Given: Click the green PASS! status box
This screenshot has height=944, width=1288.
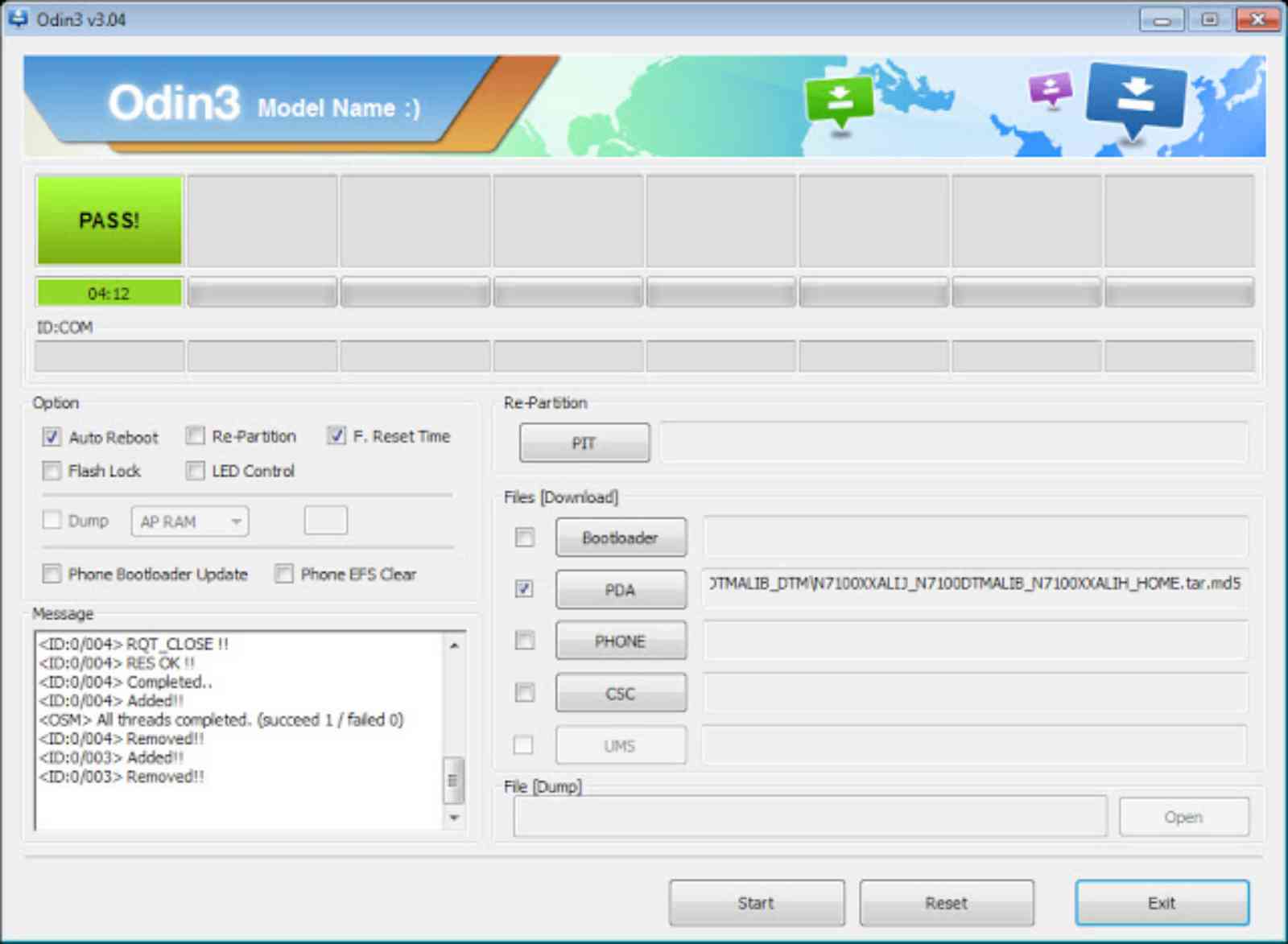Looking at the screenshot, I should 109,220.
